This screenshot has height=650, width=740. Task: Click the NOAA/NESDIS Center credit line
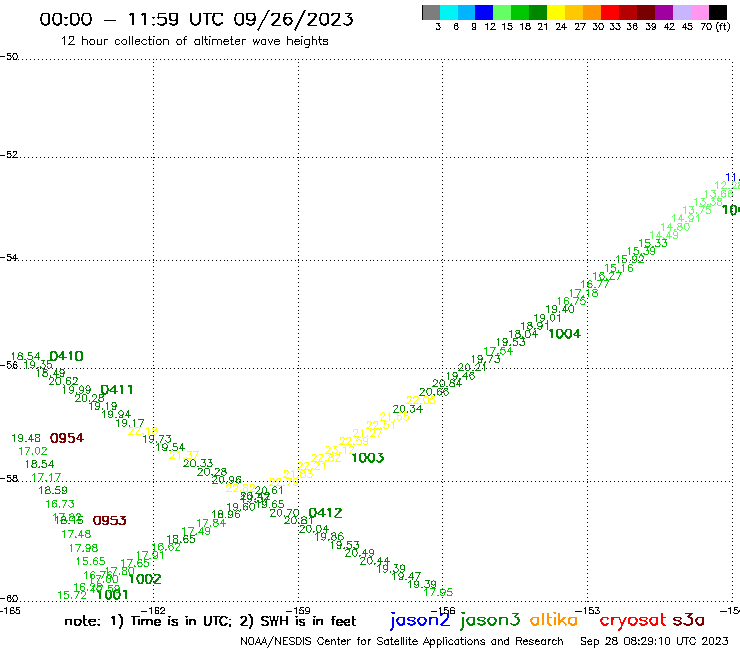(x=402, y=641)
